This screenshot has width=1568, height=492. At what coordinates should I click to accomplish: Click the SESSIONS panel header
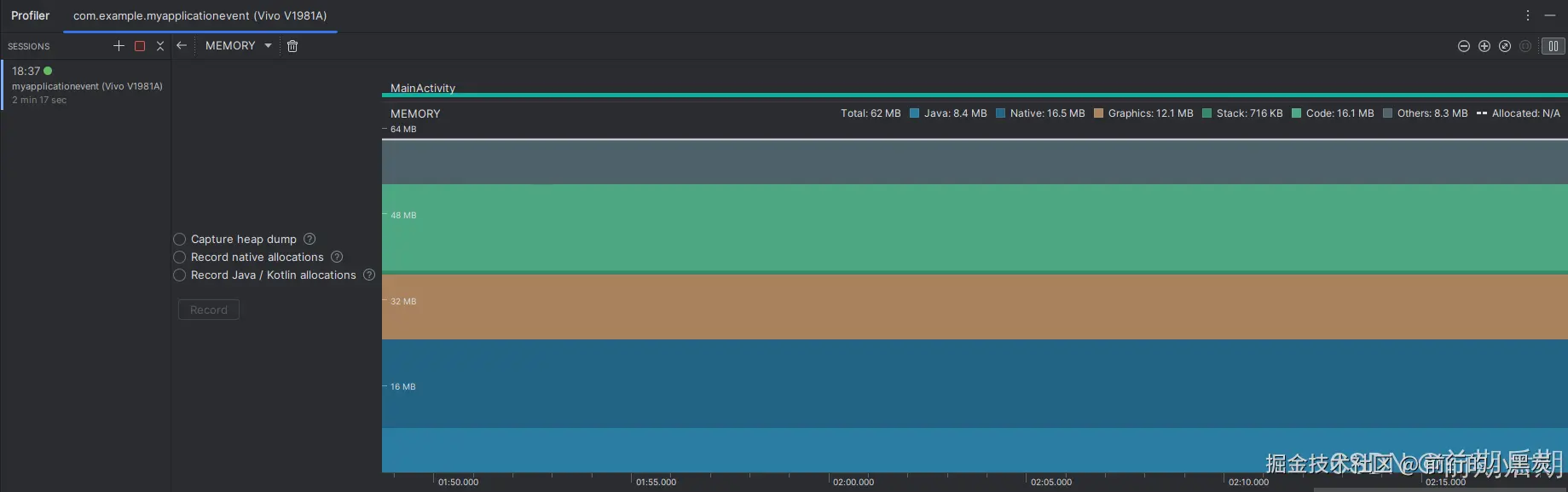pyautogui.click(x=29, y=46)
